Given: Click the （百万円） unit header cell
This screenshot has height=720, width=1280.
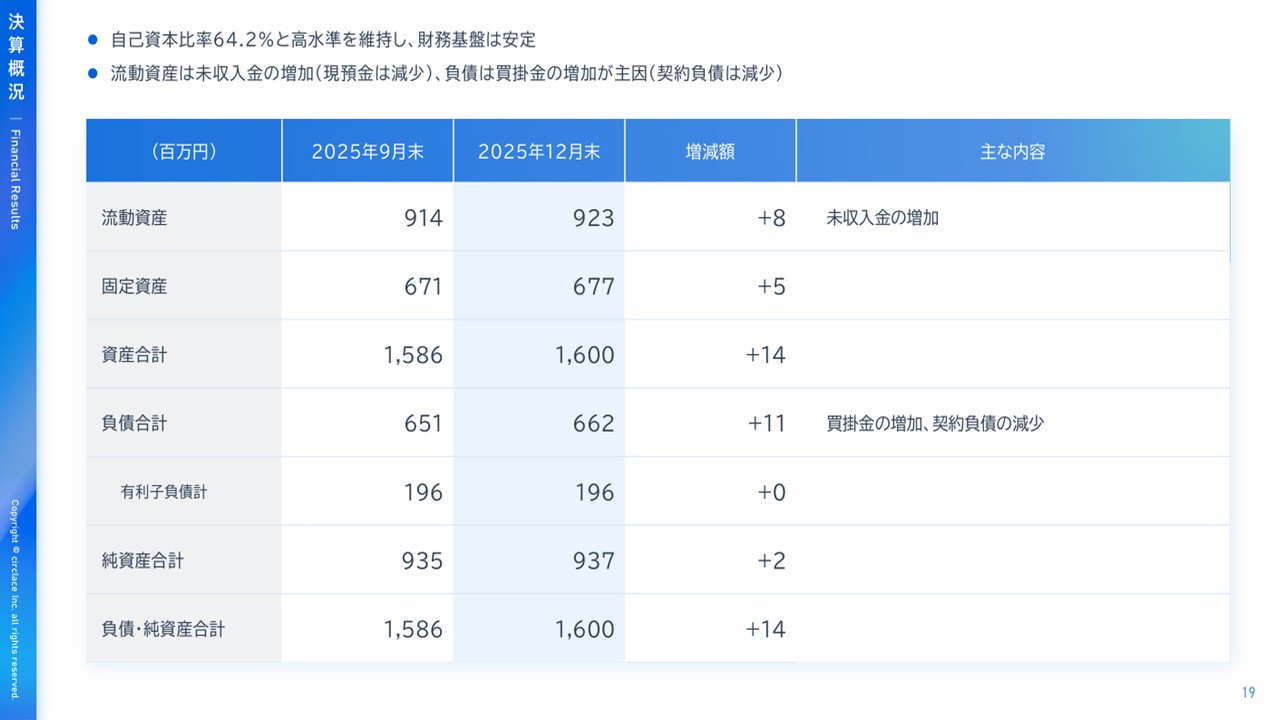Looking at the screenshot, I should [x=184, y=151].
